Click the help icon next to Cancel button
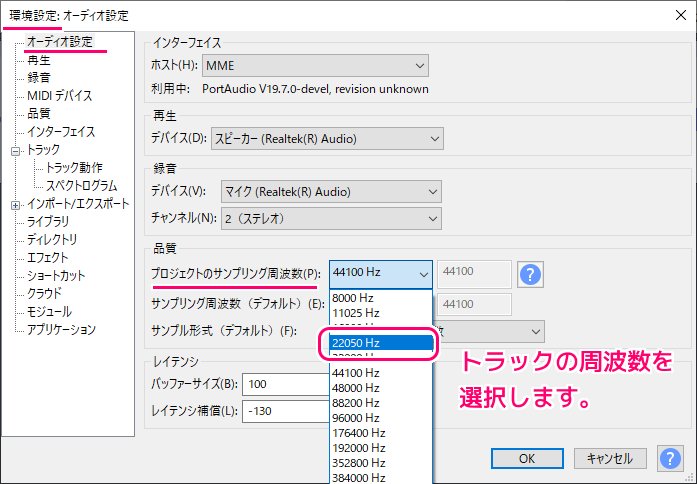 pyautogui.click(x=669, y=458)
